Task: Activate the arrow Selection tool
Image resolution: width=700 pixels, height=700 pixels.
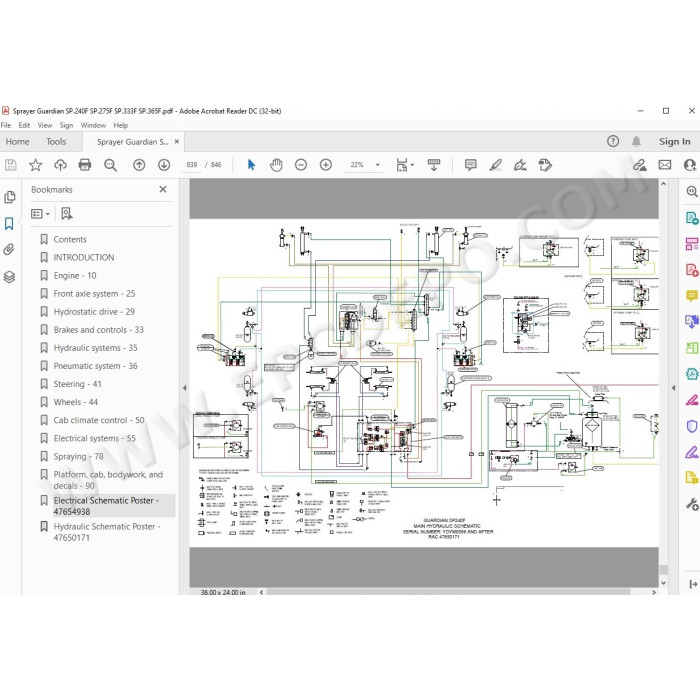Action: click(251, 165)
